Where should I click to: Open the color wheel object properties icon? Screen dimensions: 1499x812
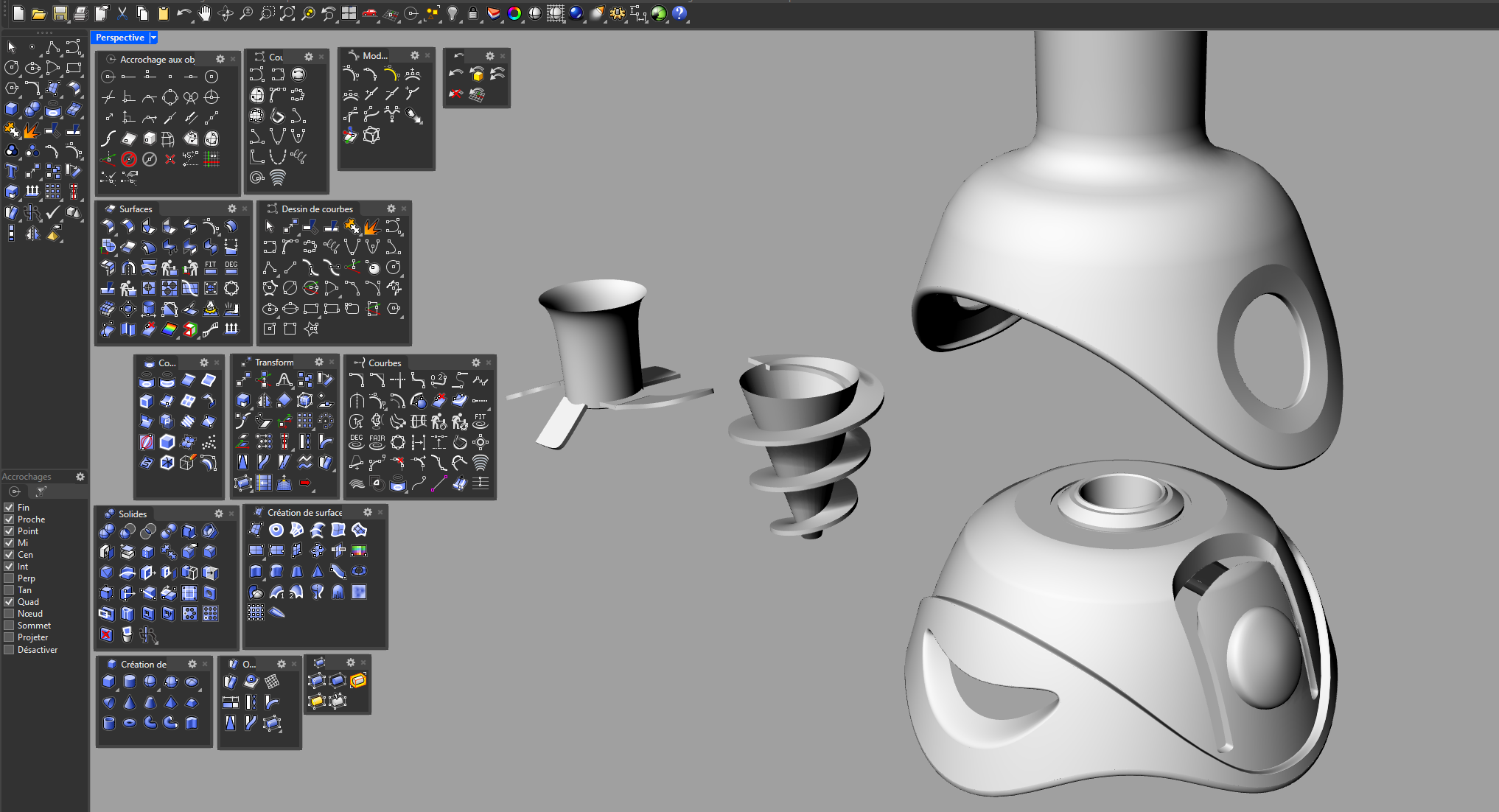(514, 13)
